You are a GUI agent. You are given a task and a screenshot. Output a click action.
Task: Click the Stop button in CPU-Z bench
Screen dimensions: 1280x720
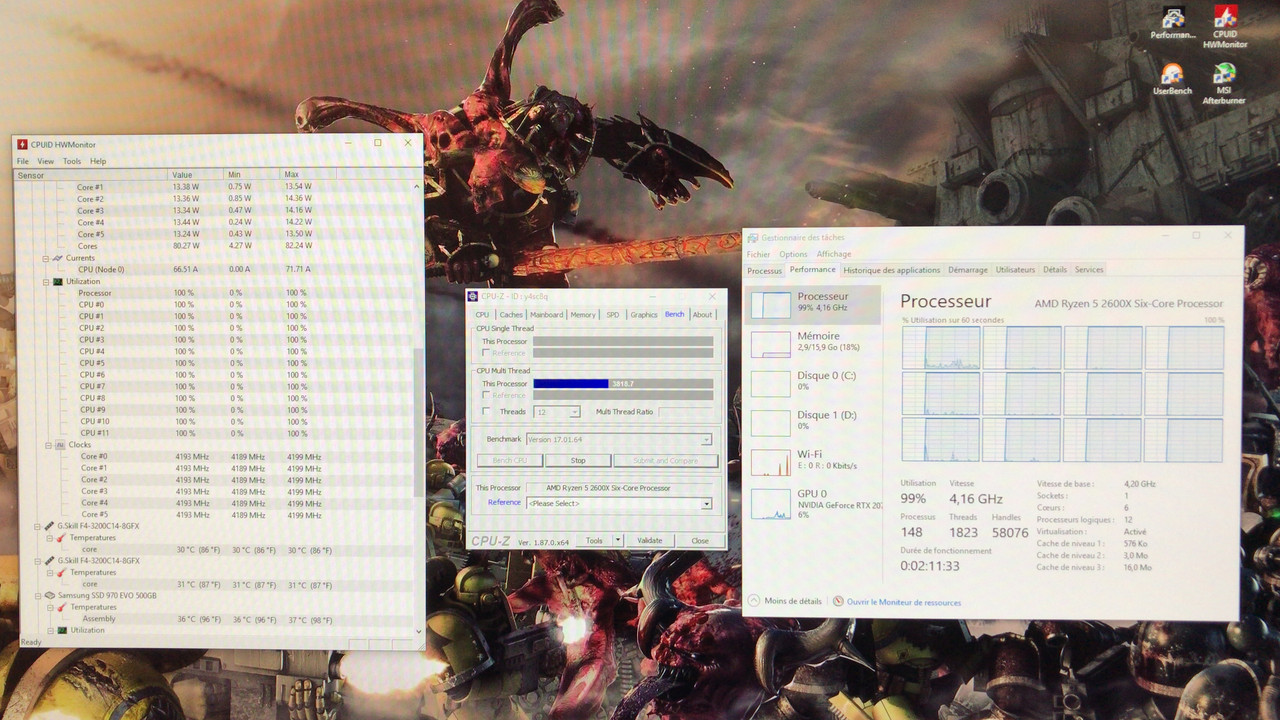click(x=578, y=460)
